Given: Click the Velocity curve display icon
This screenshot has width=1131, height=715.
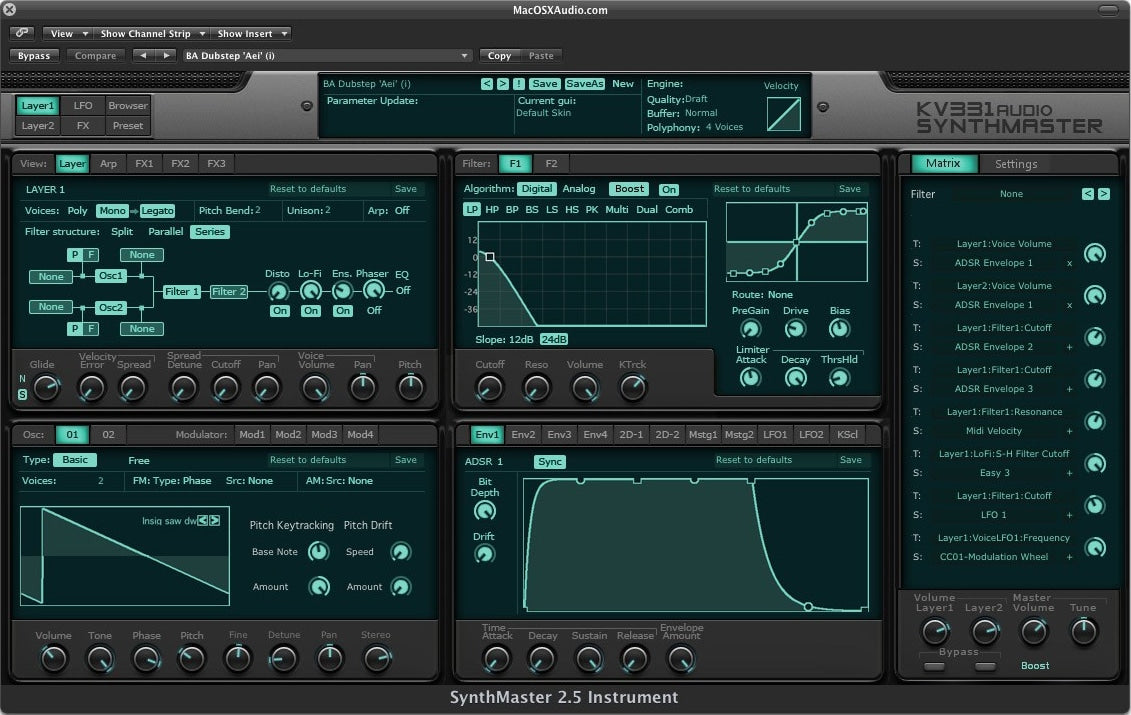Looking at the screenshot, I should tap(783, 113).
